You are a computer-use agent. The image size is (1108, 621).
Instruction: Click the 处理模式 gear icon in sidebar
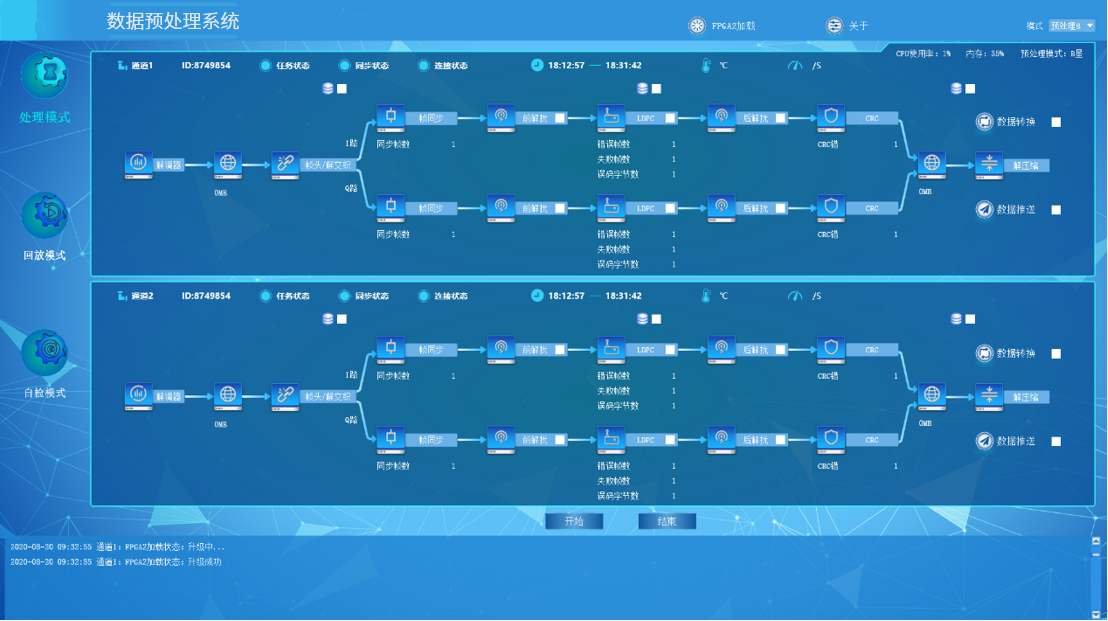45,74
